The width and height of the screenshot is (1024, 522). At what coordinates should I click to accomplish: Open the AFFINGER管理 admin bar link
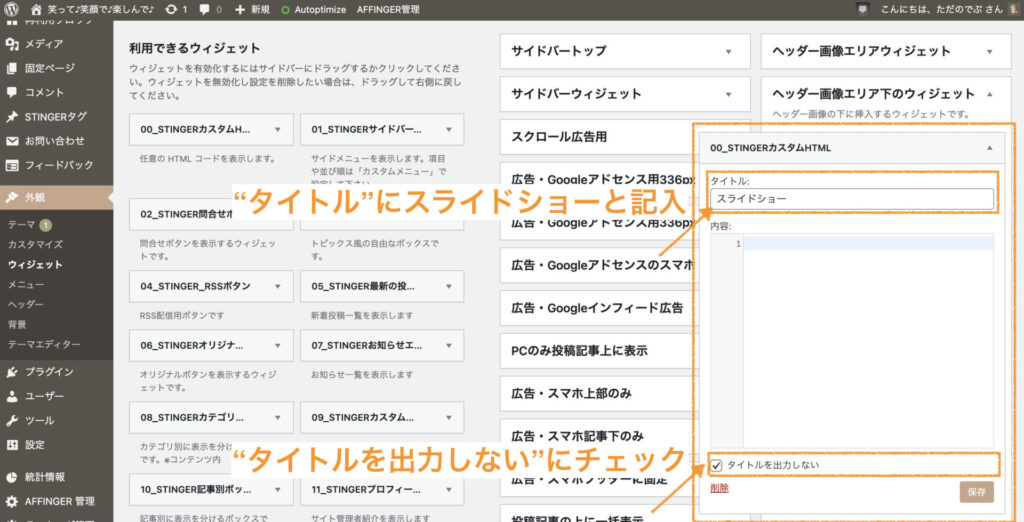pos(388,10)
